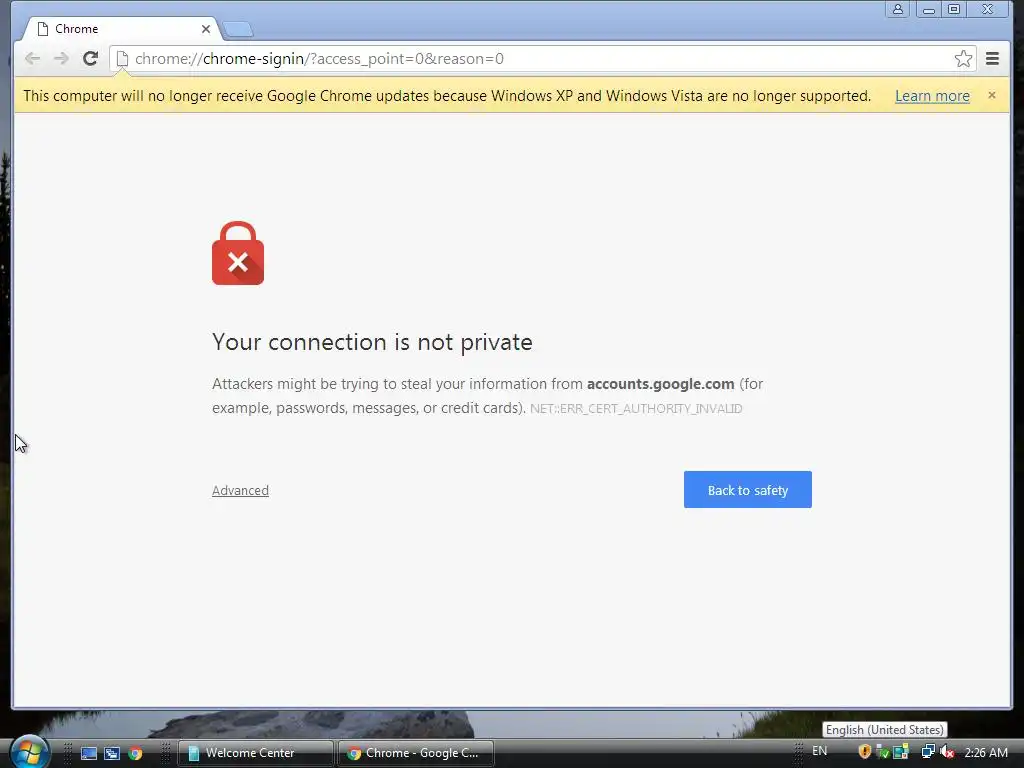Click the muted volume speaker icon
The image size is (1024, 768).
947,752
